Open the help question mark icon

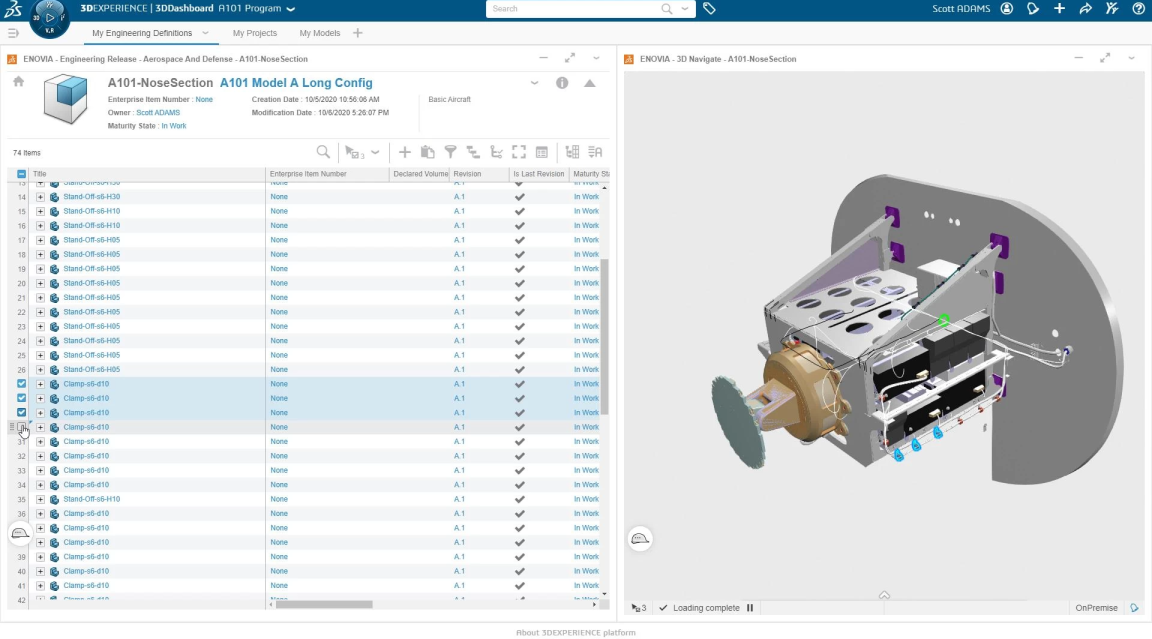pyautogui.click(x=1138, y=9)
